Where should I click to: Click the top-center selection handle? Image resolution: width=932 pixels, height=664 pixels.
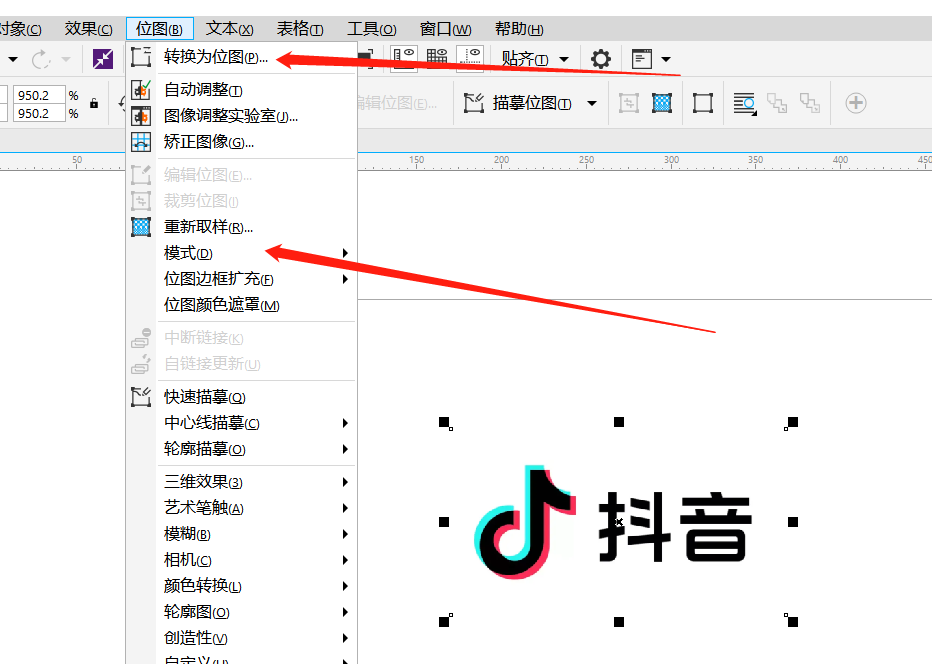[619, 422]
